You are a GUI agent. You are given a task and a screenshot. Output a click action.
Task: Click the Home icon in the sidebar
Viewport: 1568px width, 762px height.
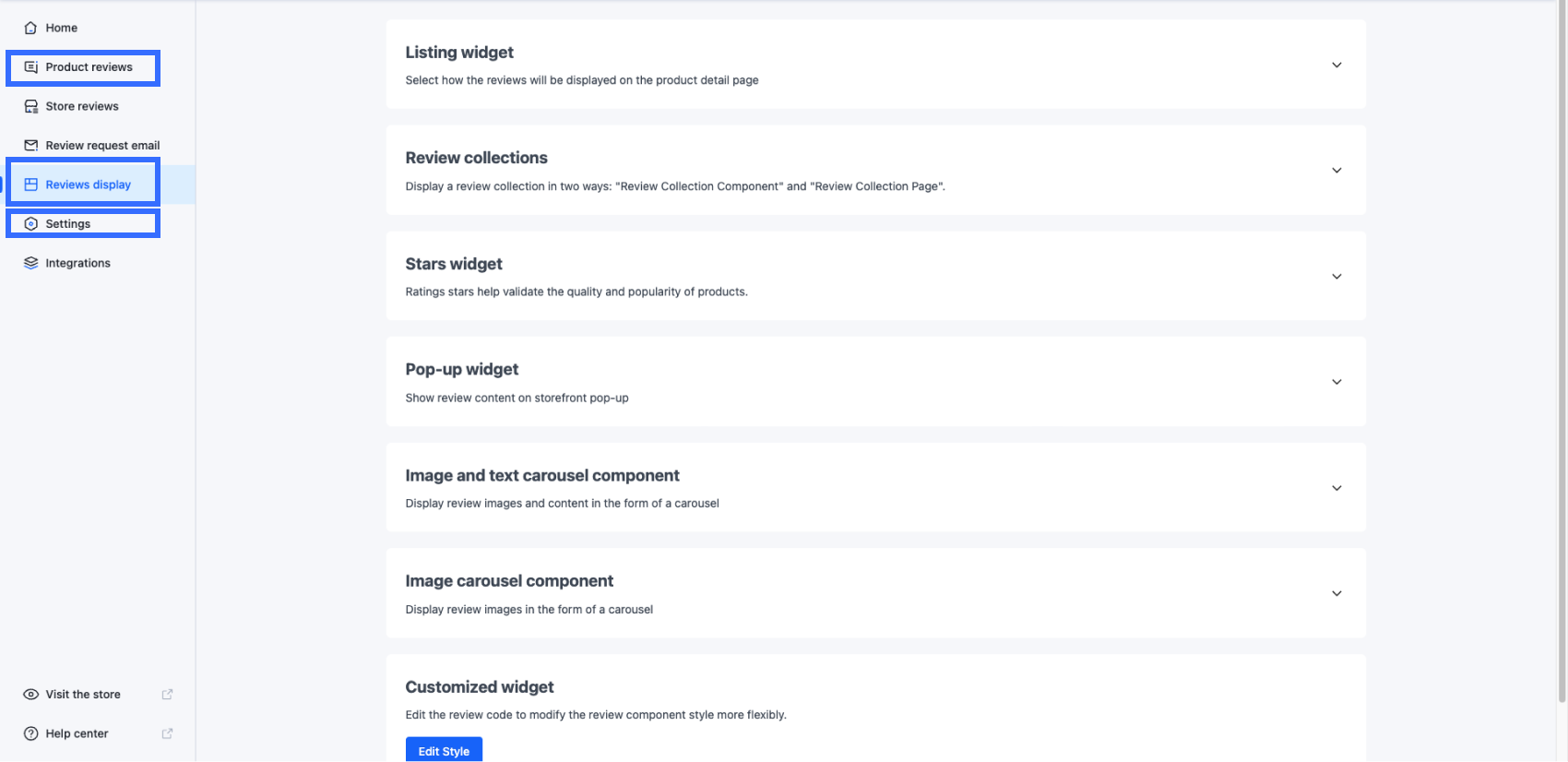click(30, 28)
